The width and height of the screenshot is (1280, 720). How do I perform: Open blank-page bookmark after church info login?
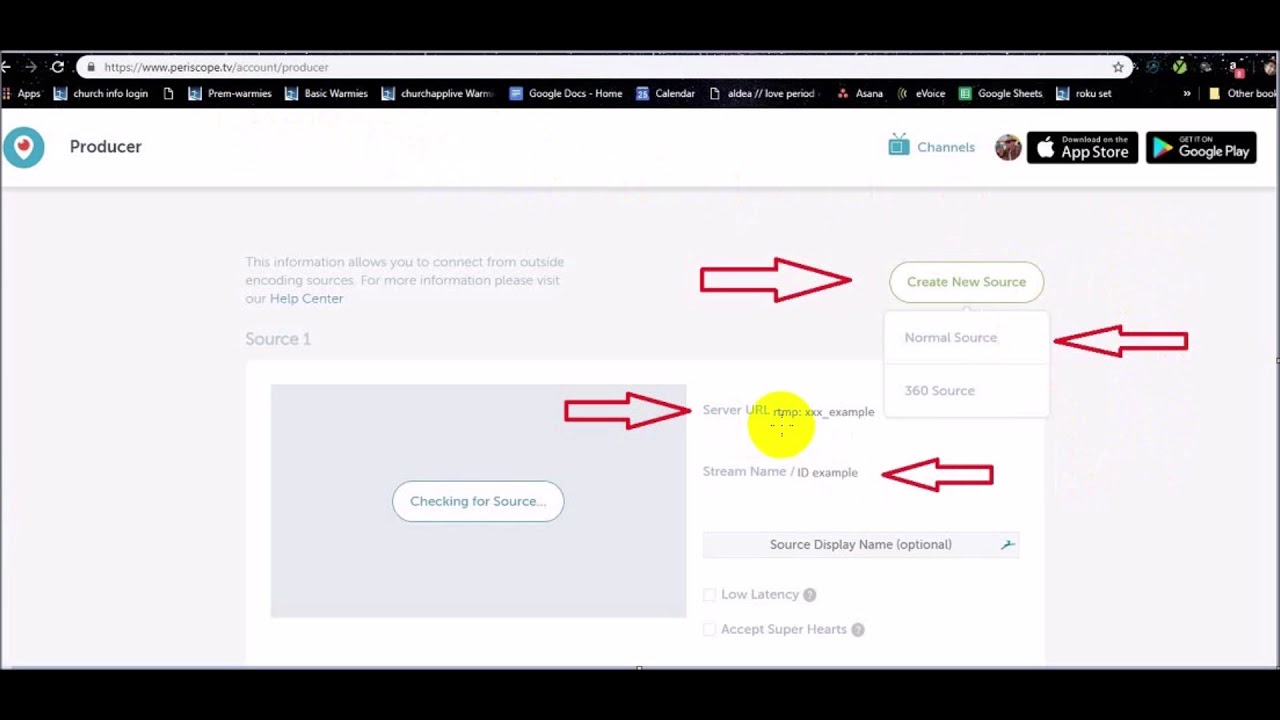168,94
